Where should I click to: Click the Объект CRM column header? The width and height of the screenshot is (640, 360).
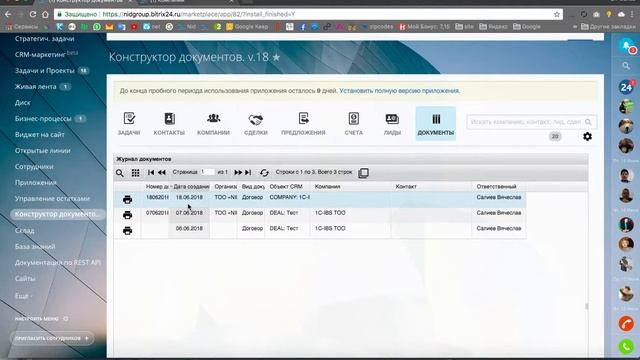click(286, 187)
